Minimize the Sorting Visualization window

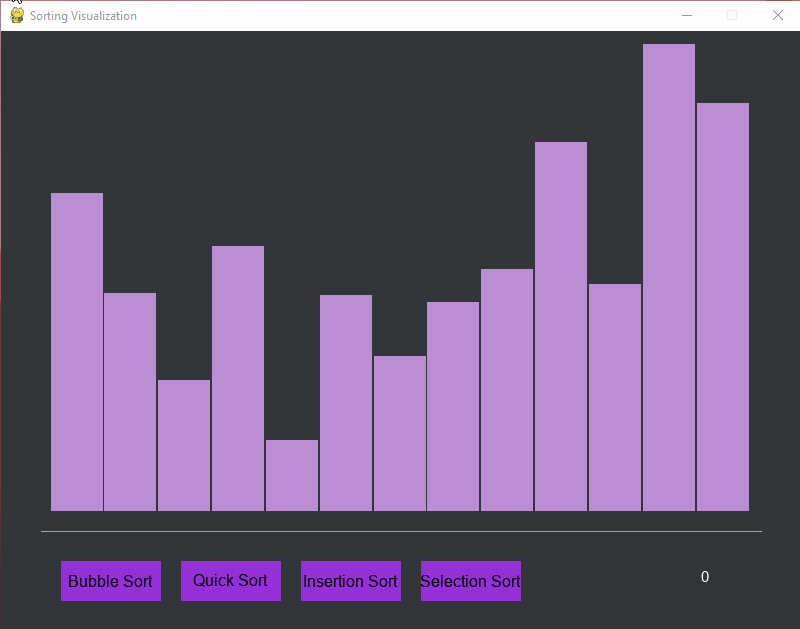pyautogui.click(x=686, y=15)
